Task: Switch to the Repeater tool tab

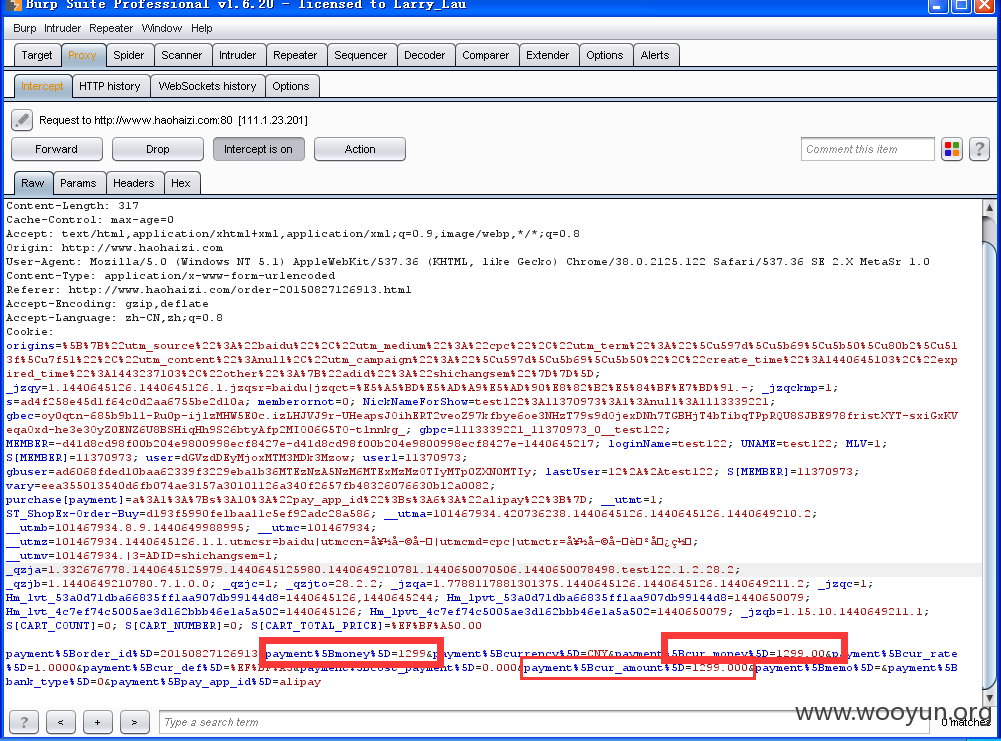Action: pos(295,55)
